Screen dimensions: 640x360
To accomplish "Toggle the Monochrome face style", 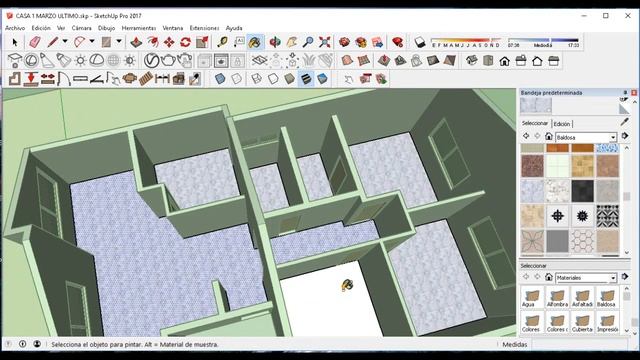I will 322,79.
